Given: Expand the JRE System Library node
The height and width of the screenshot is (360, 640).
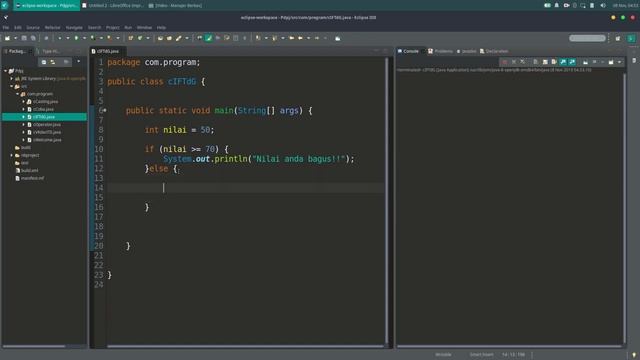Looking at the screenshot, I should (x=11, y=78).
